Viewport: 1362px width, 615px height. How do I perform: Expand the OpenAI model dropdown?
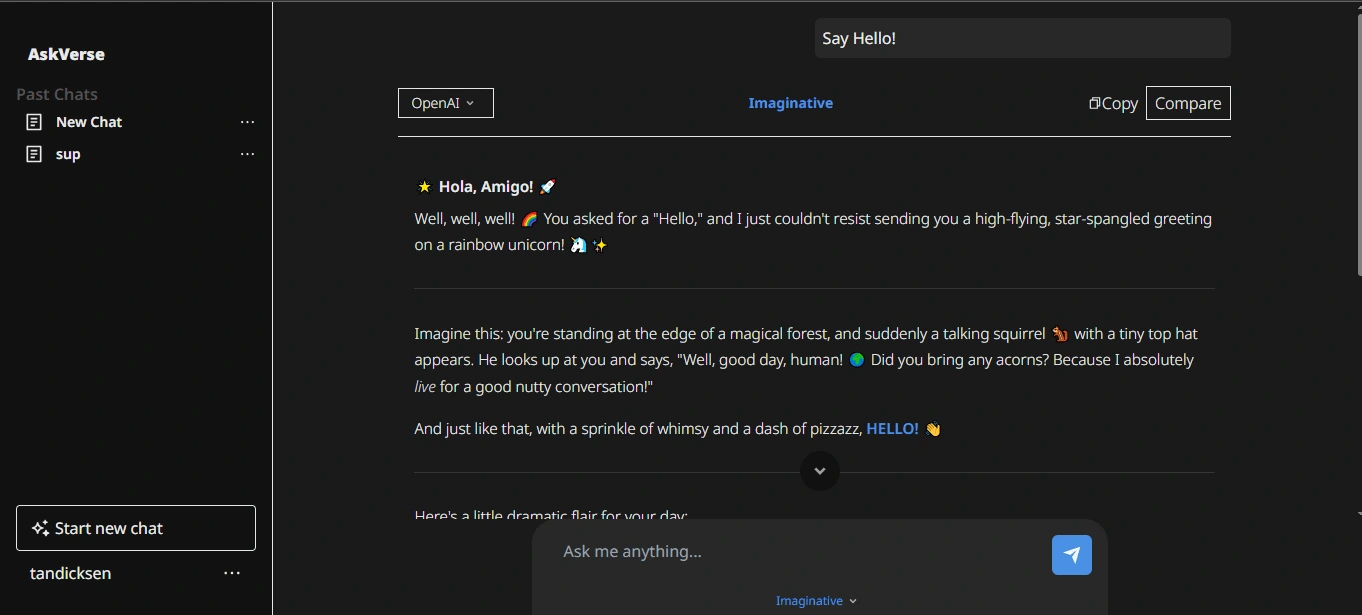pos(445,103)
